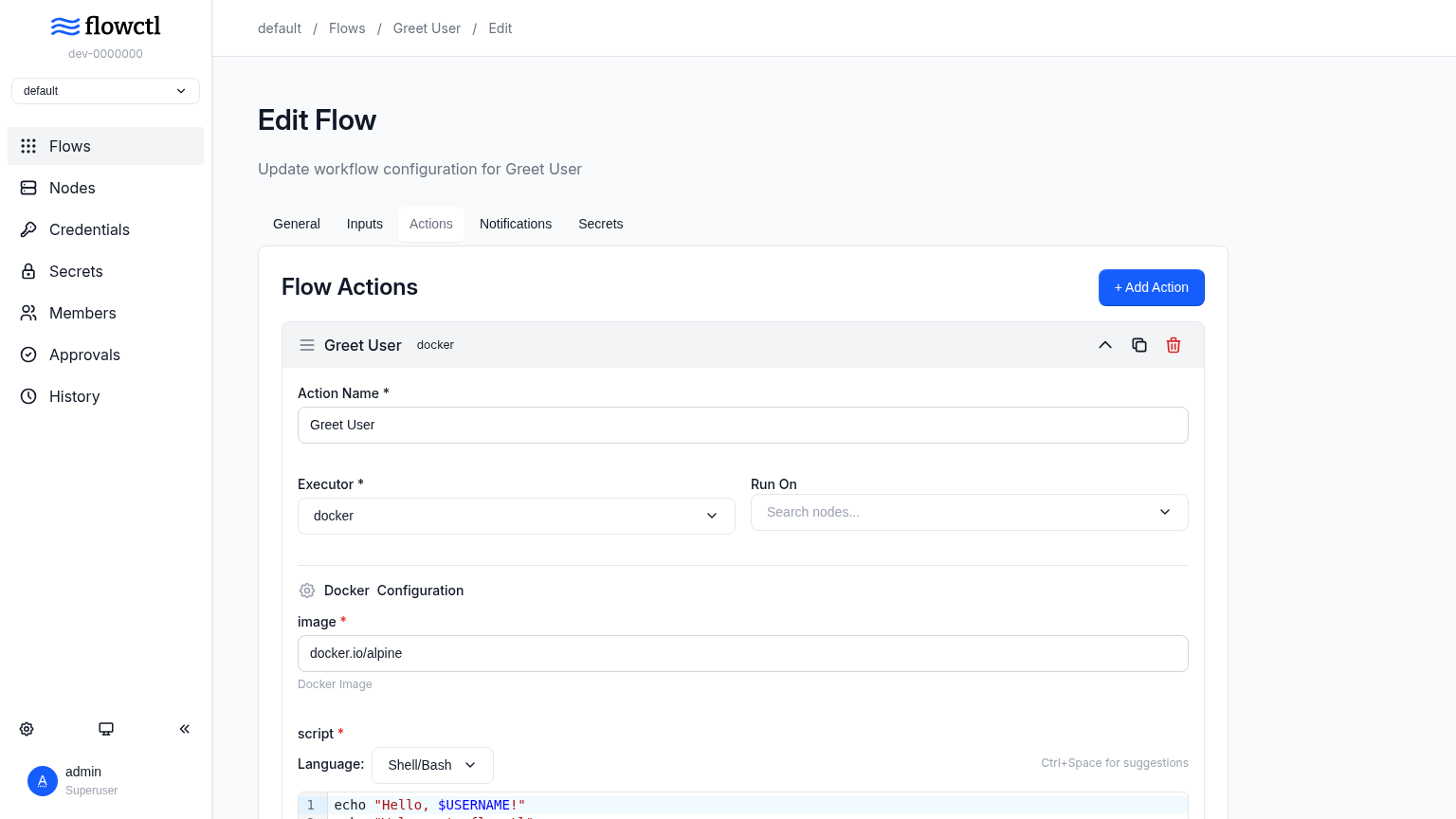Go to default breadcrumb link

(280, 28)
